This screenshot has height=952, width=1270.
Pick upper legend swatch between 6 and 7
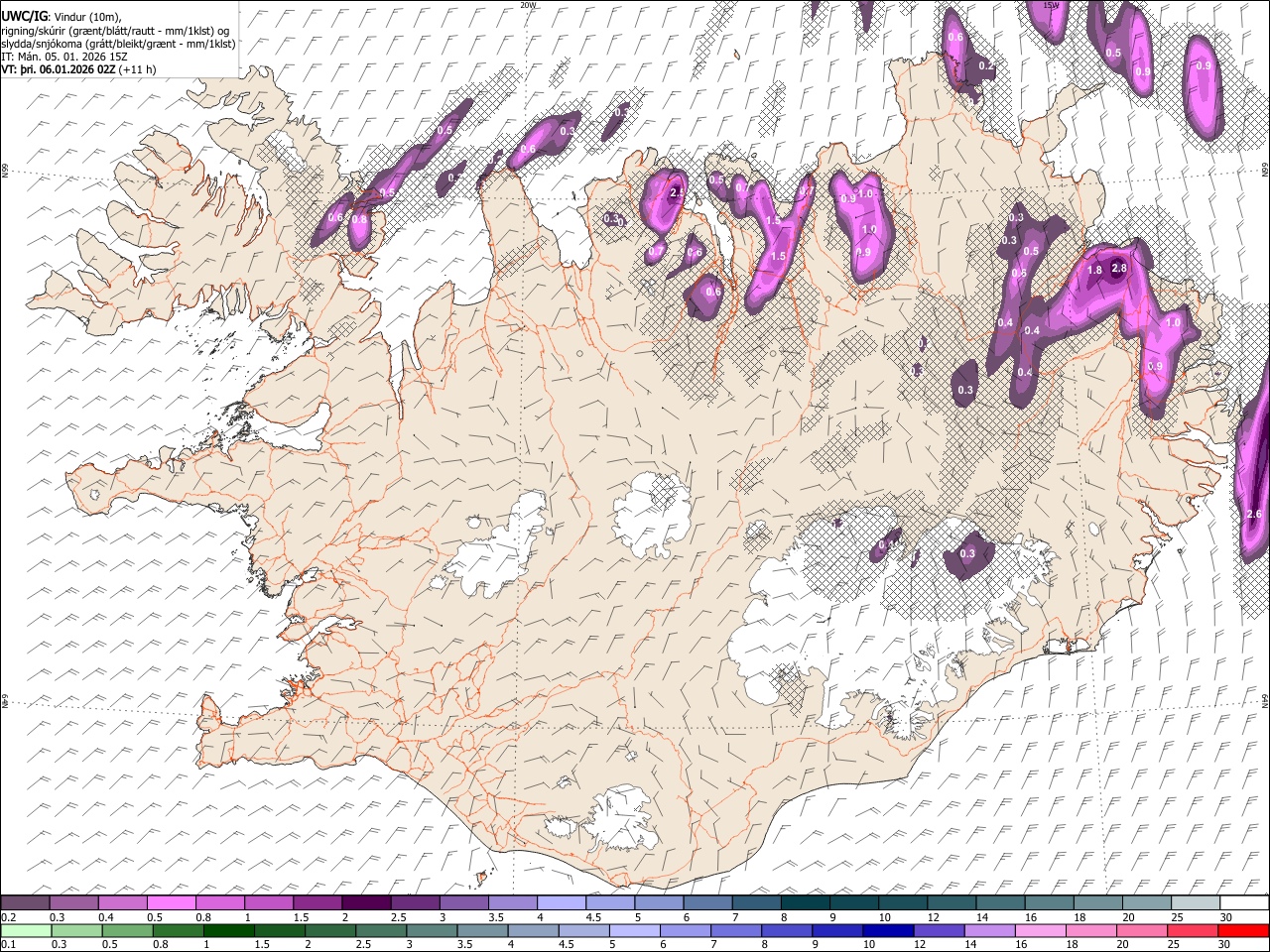click(x=706, y=902)
